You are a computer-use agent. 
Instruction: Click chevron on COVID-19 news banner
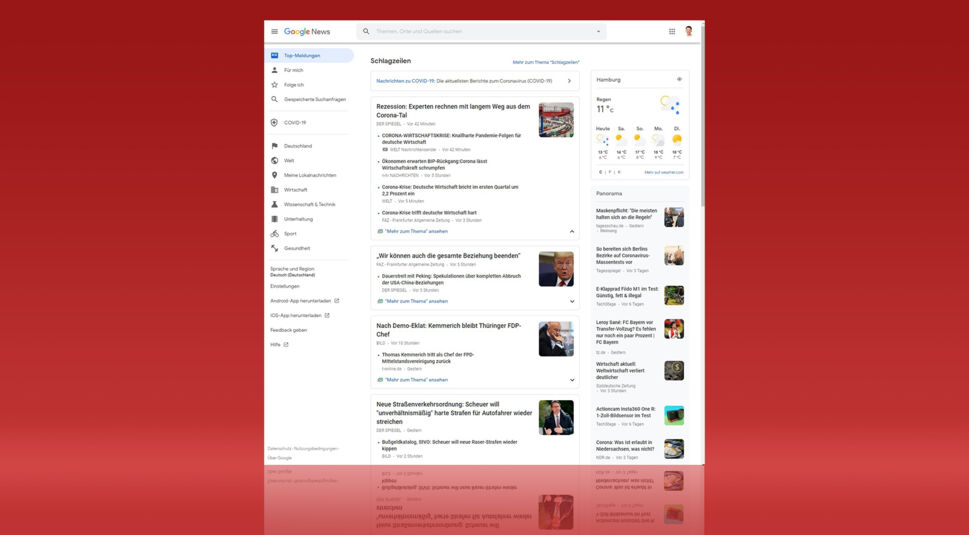(x=569, y=81)
